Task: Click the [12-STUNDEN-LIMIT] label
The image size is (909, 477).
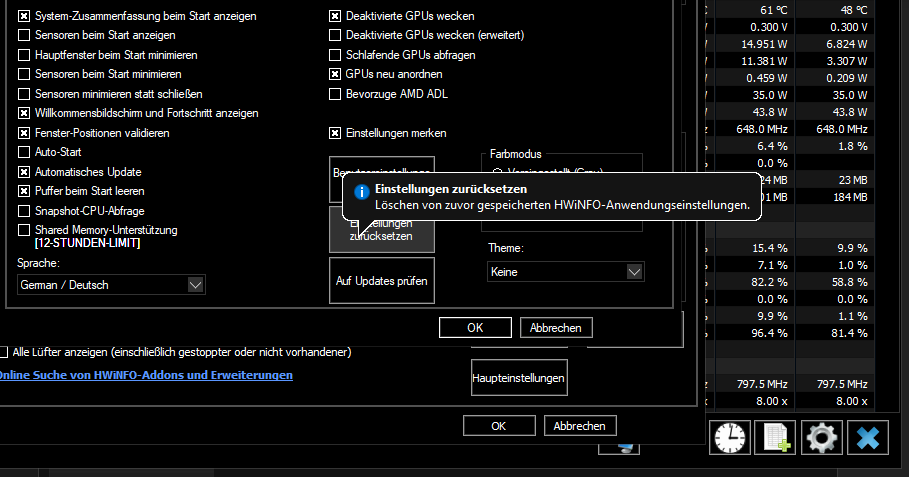Action: pos(88,243)
